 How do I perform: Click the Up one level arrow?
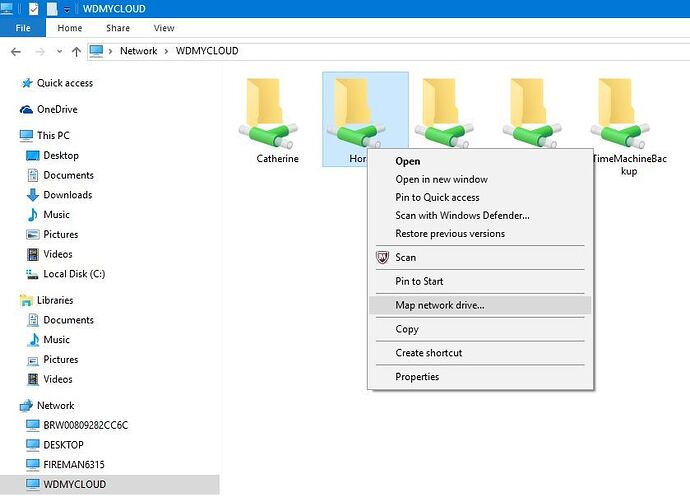(x=76, y=52)
